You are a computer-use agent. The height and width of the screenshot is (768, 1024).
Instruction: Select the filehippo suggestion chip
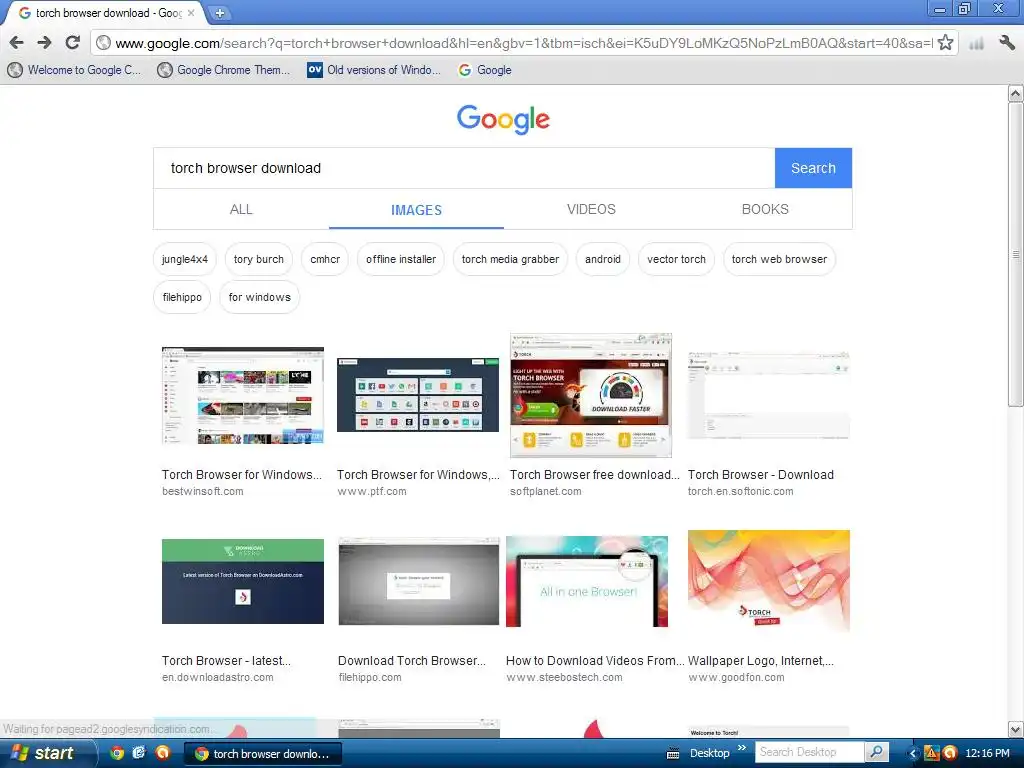182,297
